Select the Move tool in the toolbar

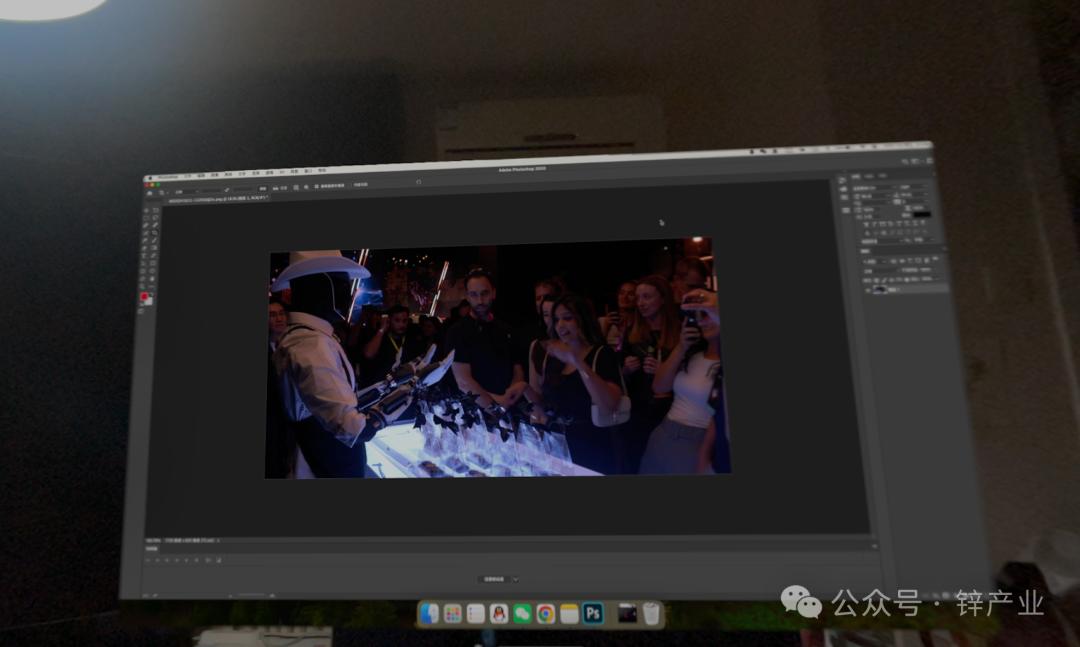tap(146, 210)
